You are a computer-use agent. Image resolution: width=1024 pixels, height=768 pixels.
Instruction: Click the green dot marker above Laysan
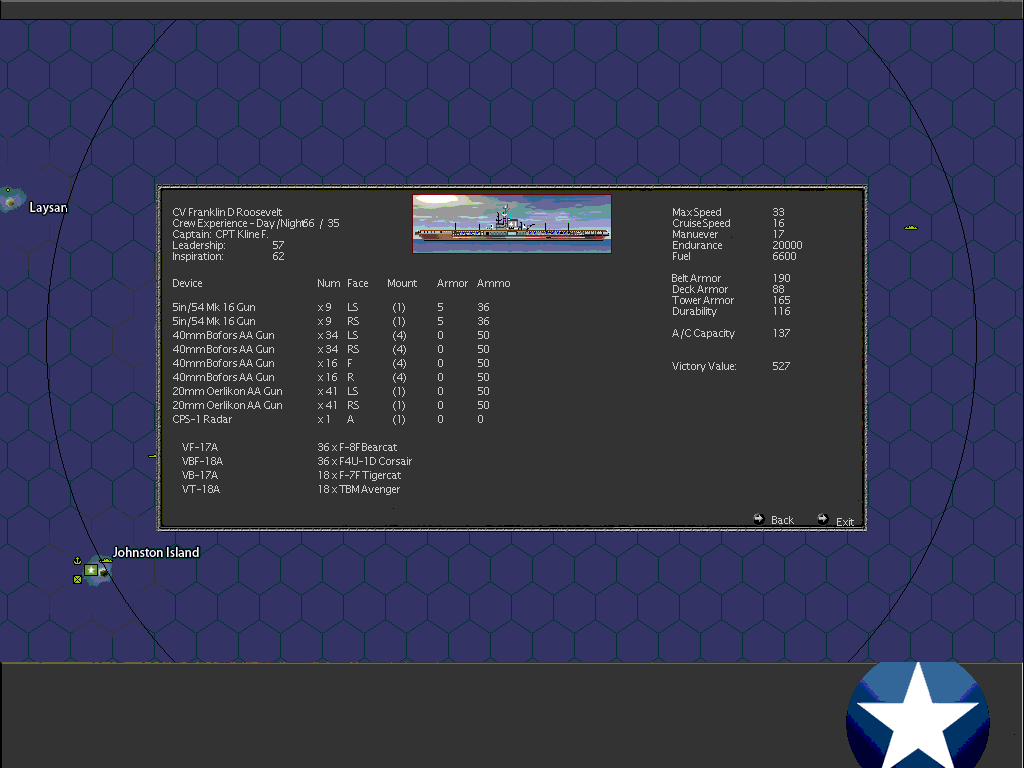coord(8,190)
